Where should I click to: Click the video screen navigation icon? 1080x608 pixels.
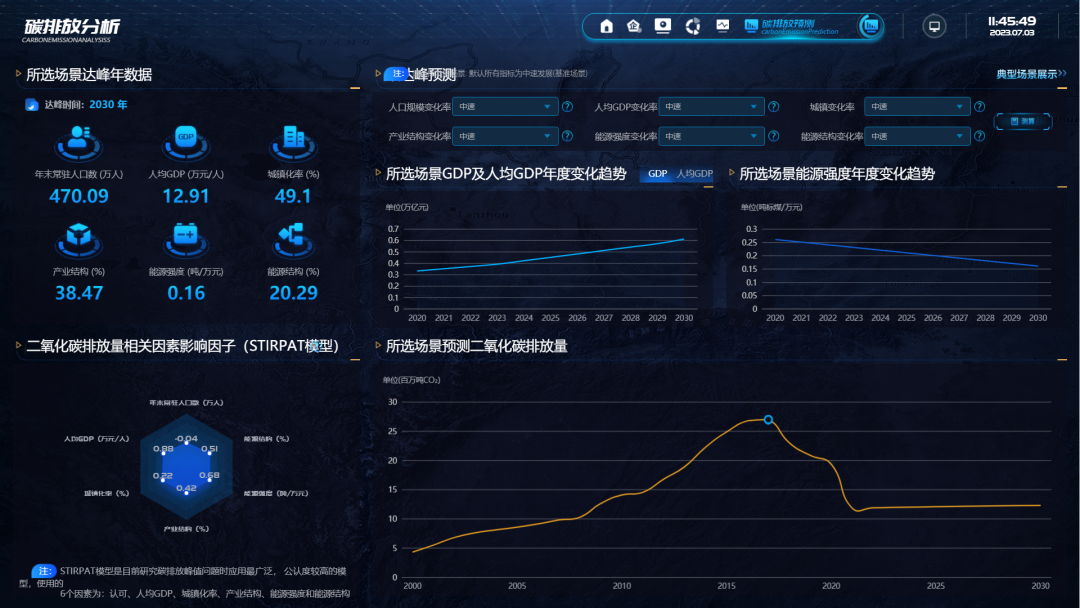coord(662,27)
